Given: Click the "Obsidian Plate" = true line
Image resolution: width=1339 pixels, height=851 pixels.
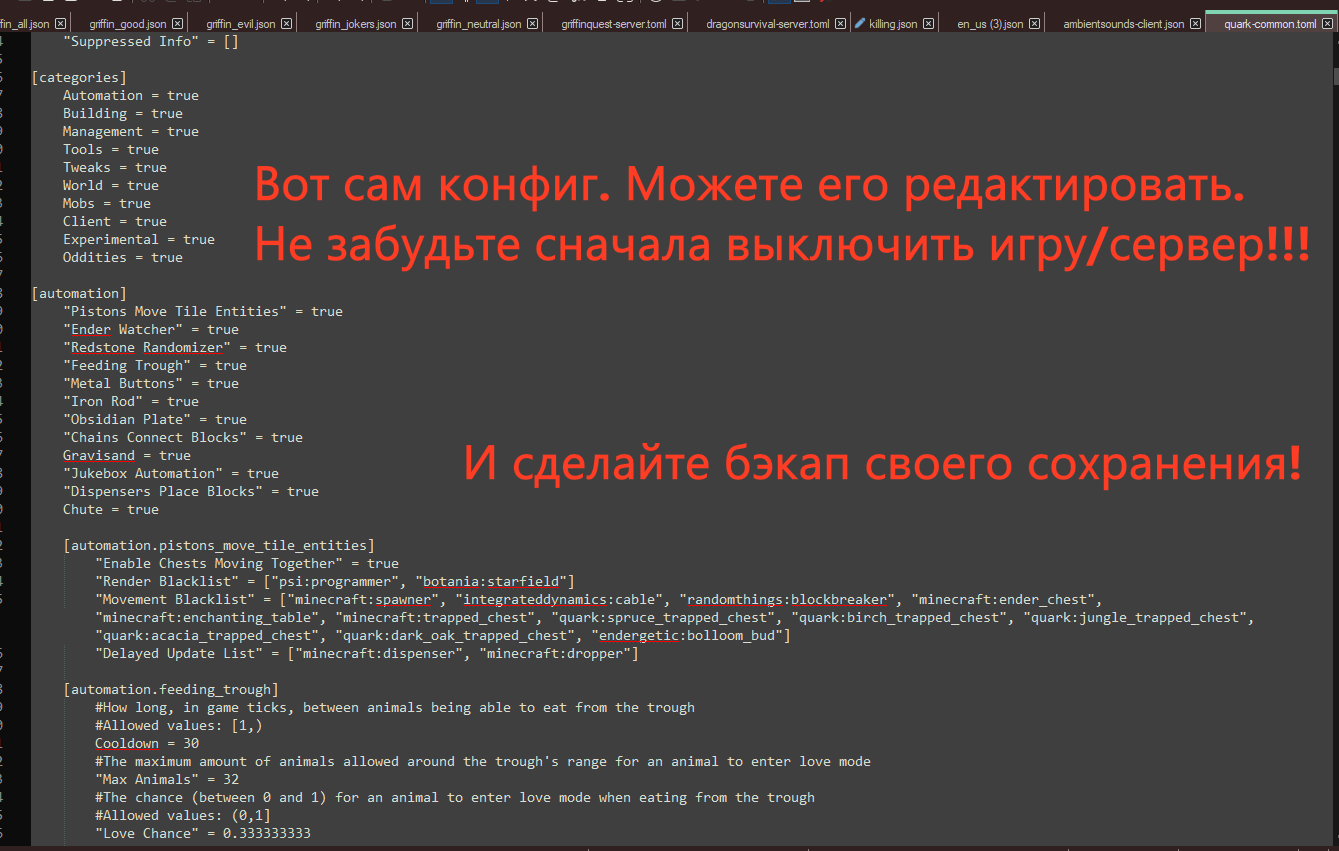Looking at the screenshot, I should (154, 419).
